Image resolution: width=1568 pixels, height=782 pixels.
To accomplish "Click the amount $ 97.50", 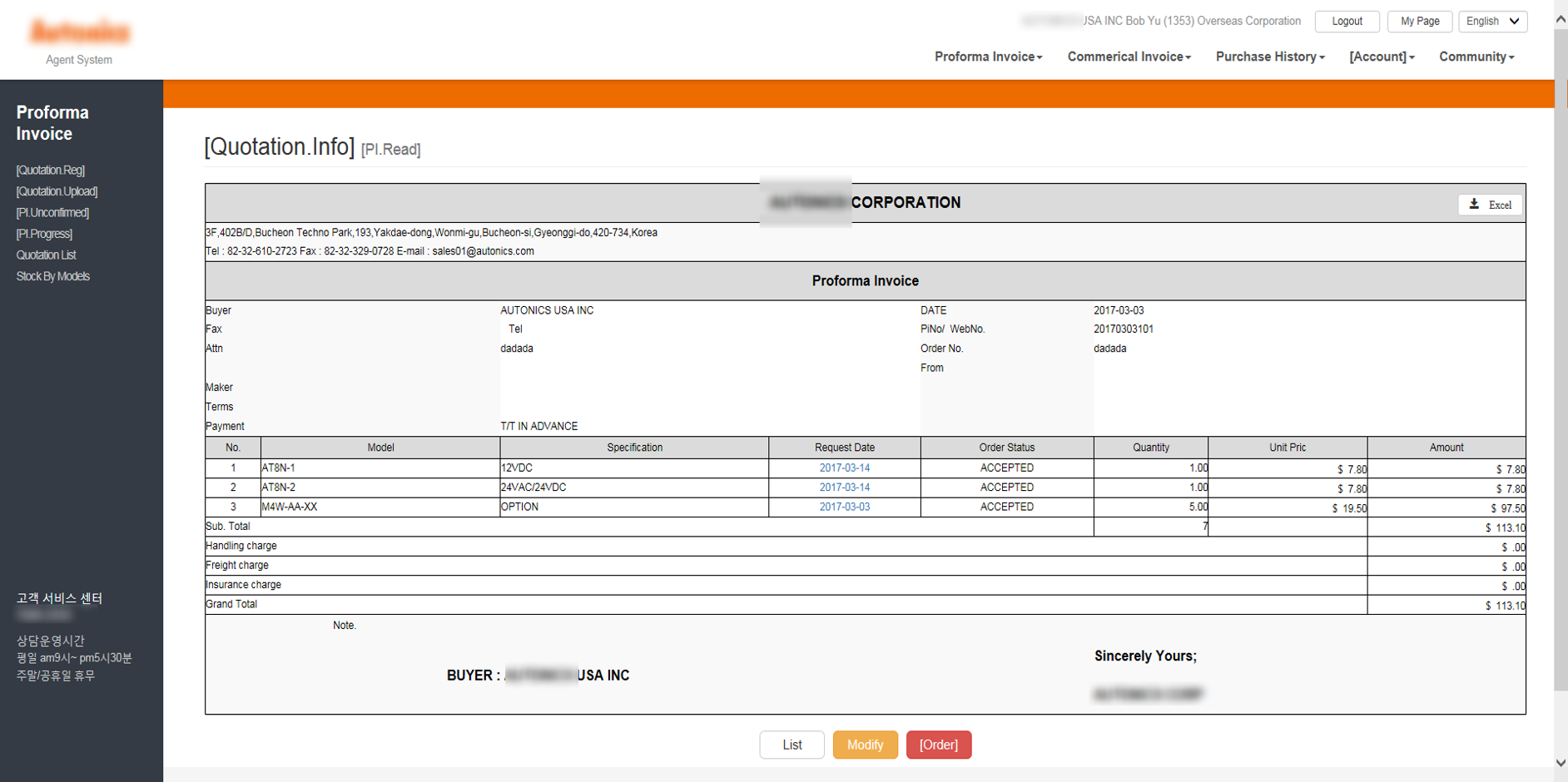I will point(1507,508).
